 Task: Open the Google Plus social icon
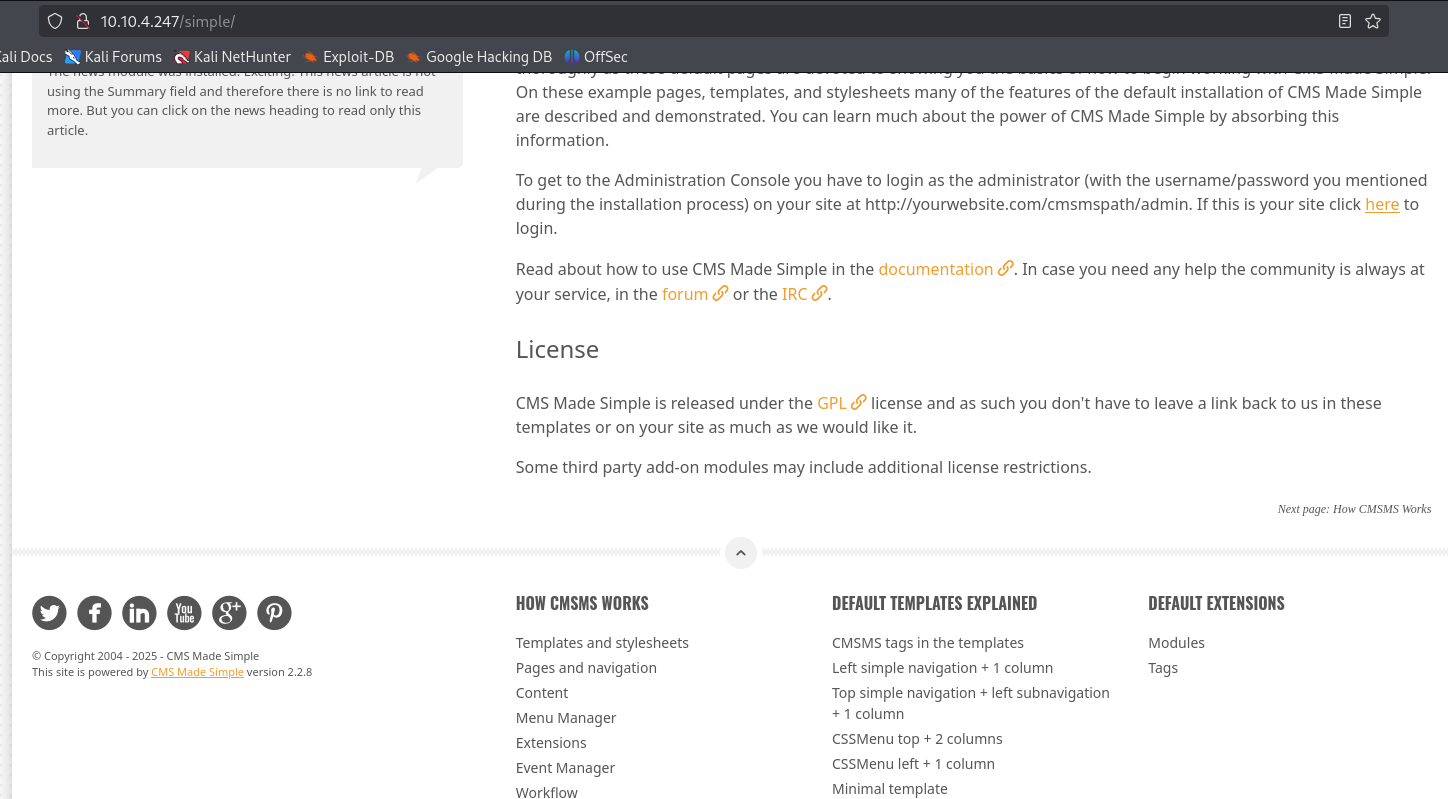click(x=229, y=612)
